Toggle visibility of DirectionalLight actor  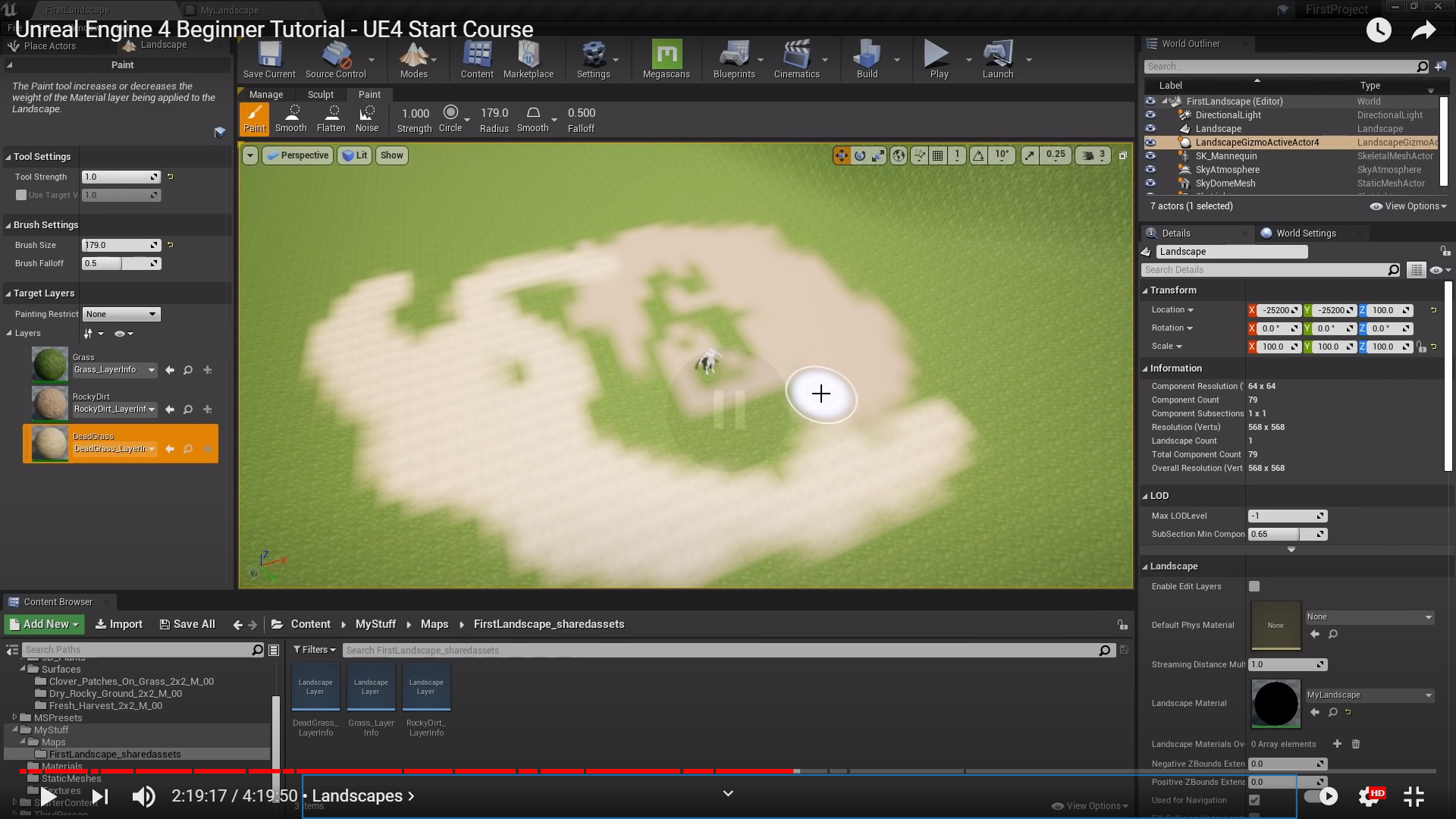[x=1150, y=115]
